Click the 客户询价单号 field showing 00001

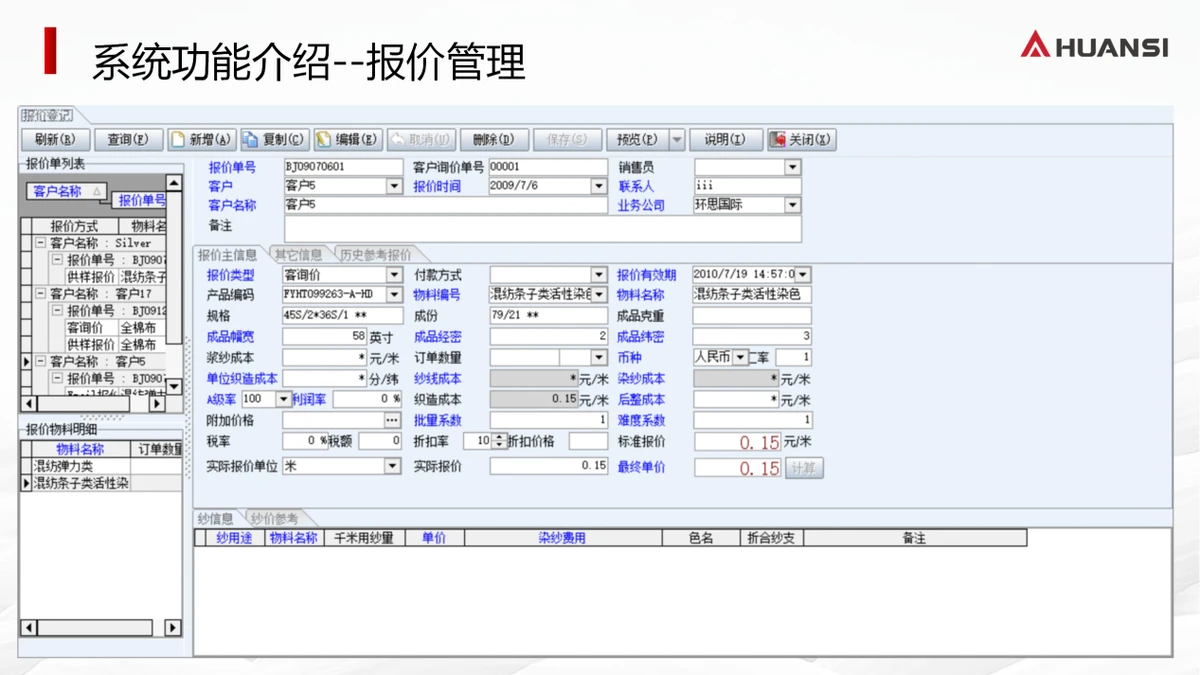point(548,167)
